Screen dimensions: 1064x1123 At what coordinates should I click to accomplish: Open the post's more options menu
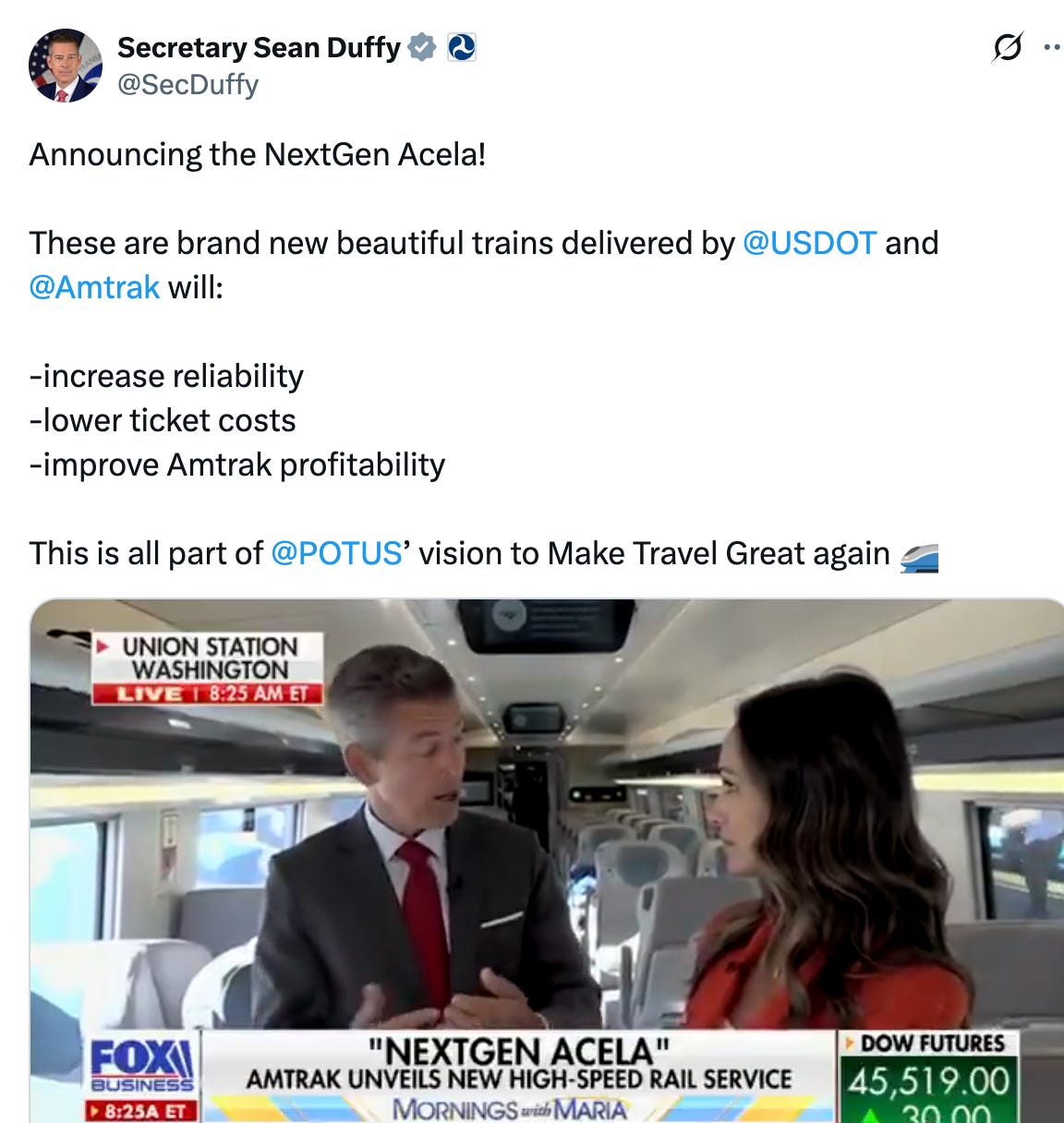pyautogui.click(x=1053, y=46)
